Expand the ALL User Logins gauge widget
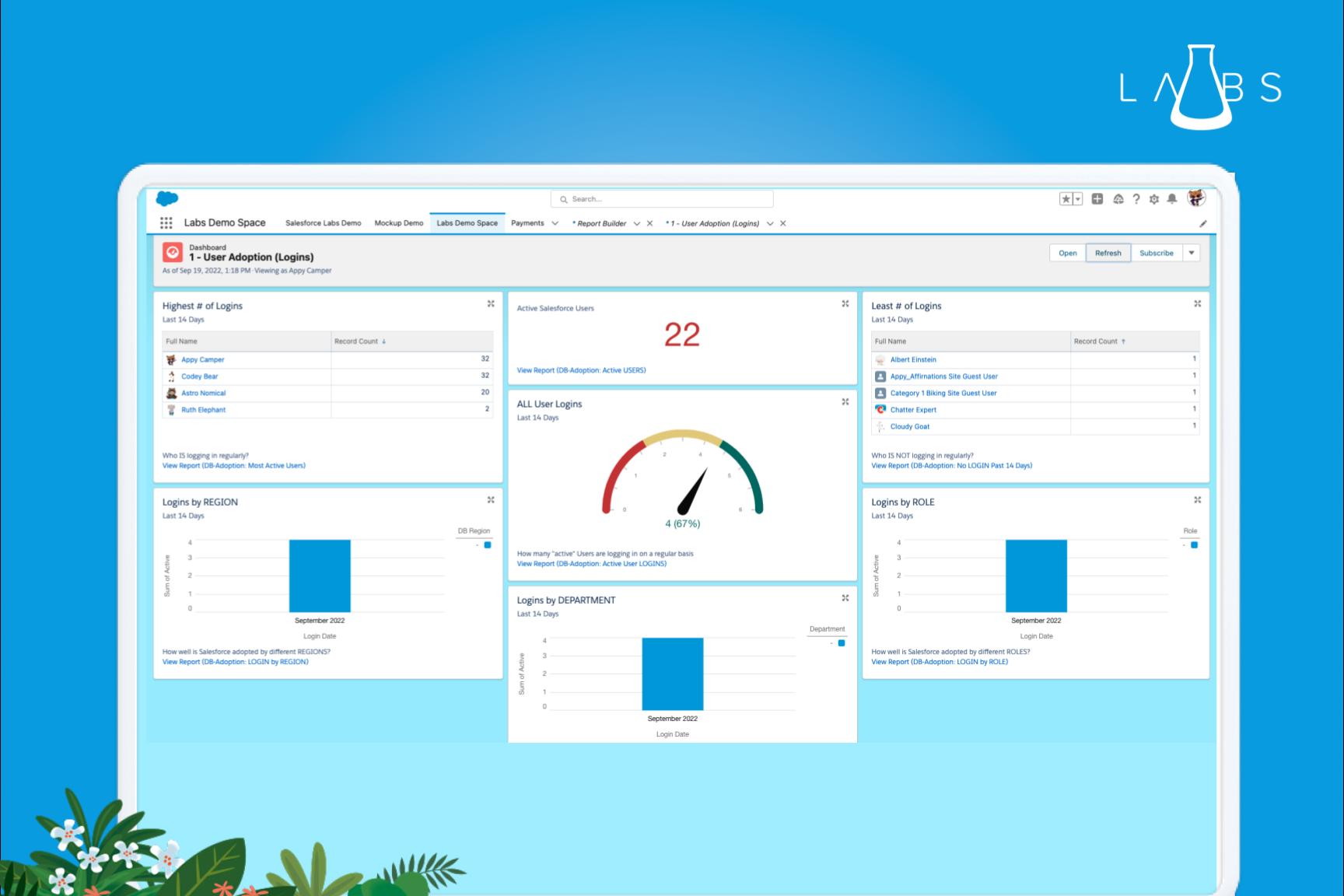1344x896 pixels. coord(845,402)
